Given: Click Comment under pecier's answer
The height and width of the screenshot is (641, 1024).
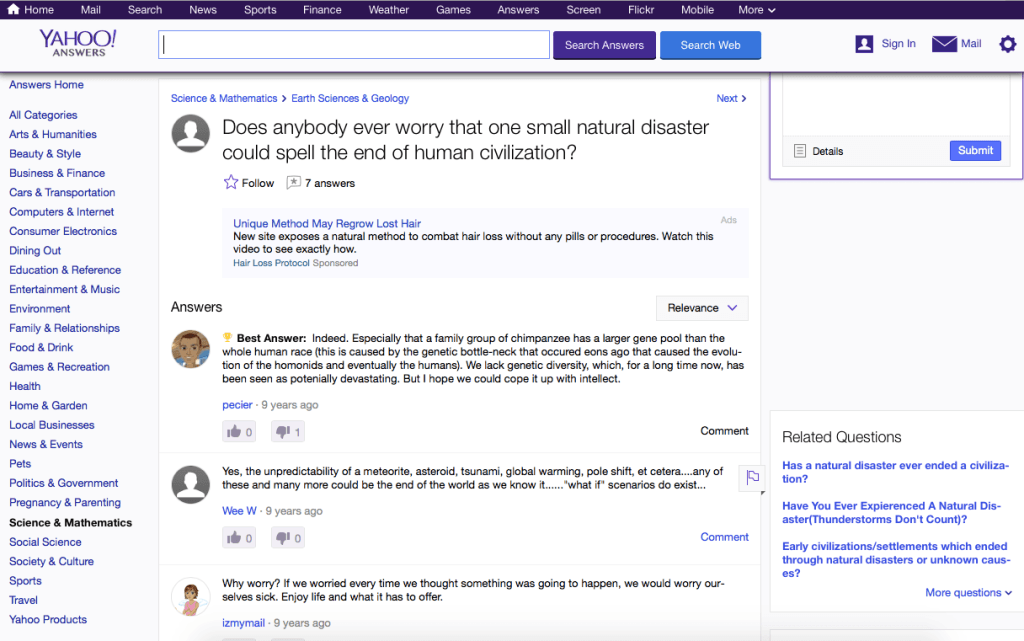Looking at the screenshot, I should [724, 431].
